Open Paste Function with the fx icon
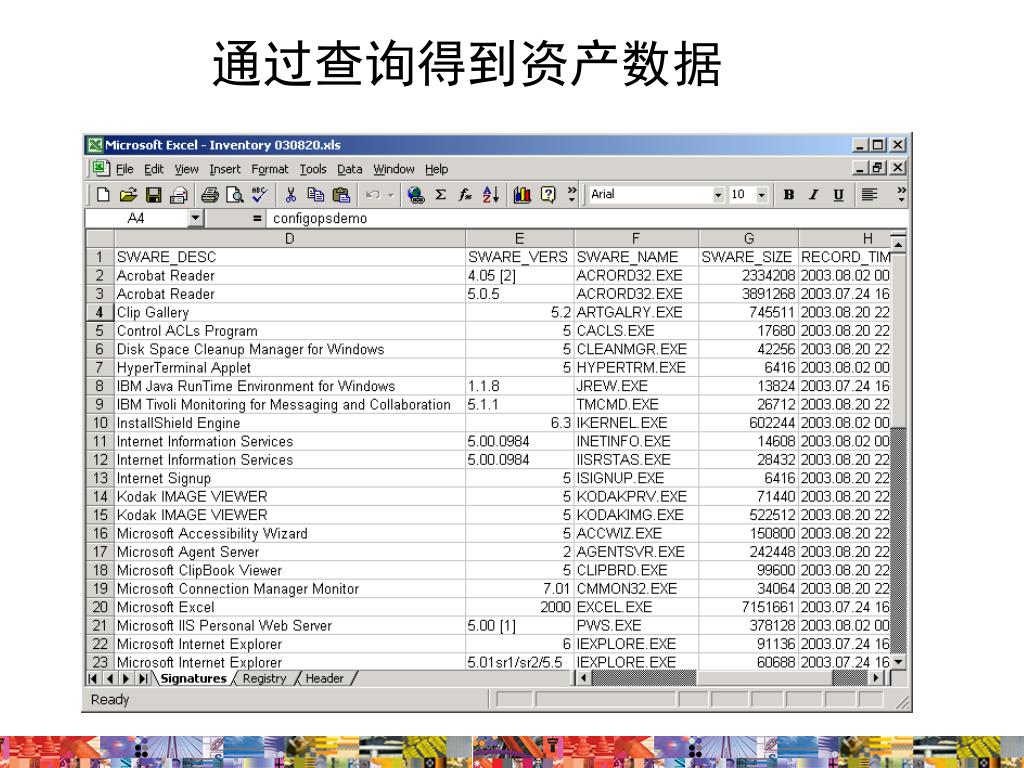Image resolution: width=1024 pixels, height=768 pixels. tap(465, 195)
